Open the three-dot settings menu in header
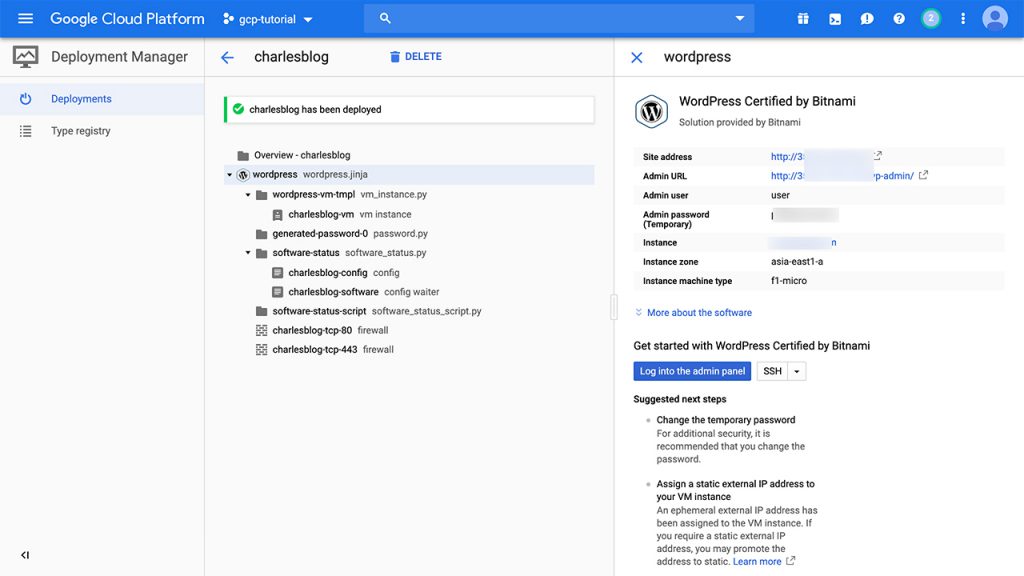The width and height of the screenshot is (1024, 576). [x=963, y=18]
